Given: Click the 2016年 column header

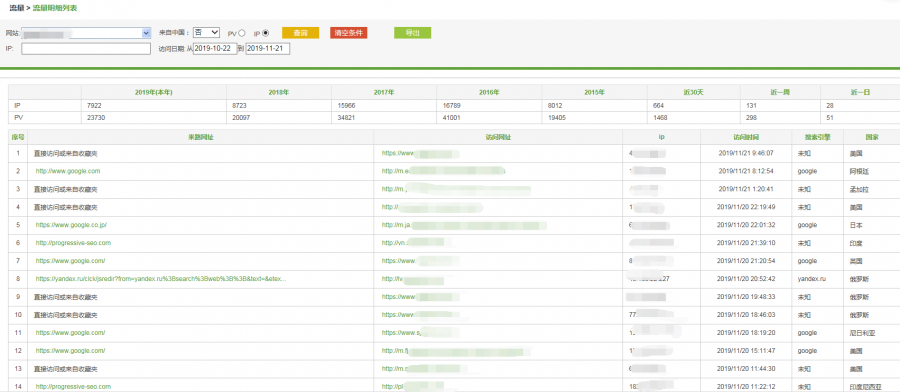Looking at the screenshot, I should [x=489, y=92].
